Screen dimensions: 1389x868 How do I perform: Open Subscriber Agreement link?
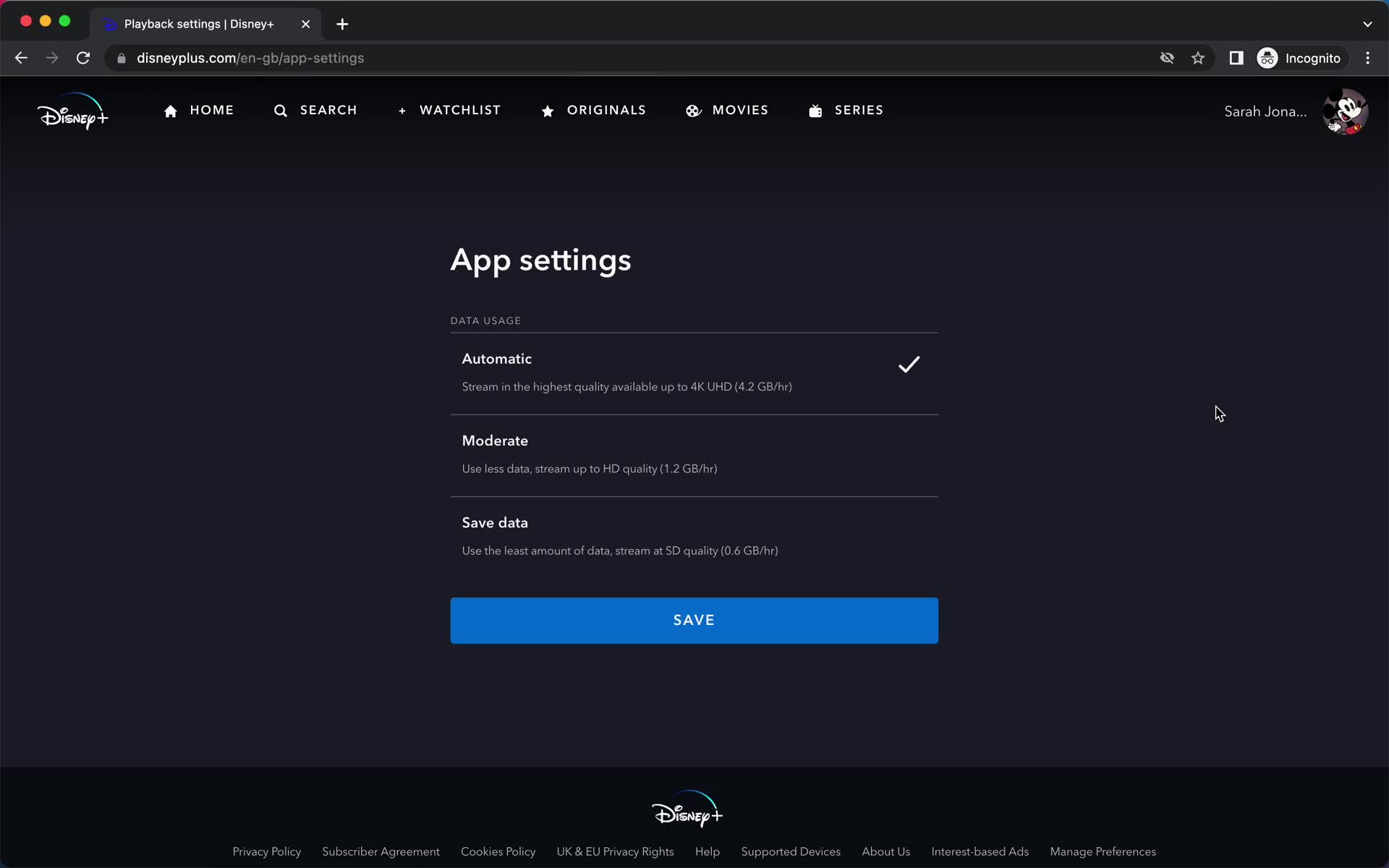point(381,851)
